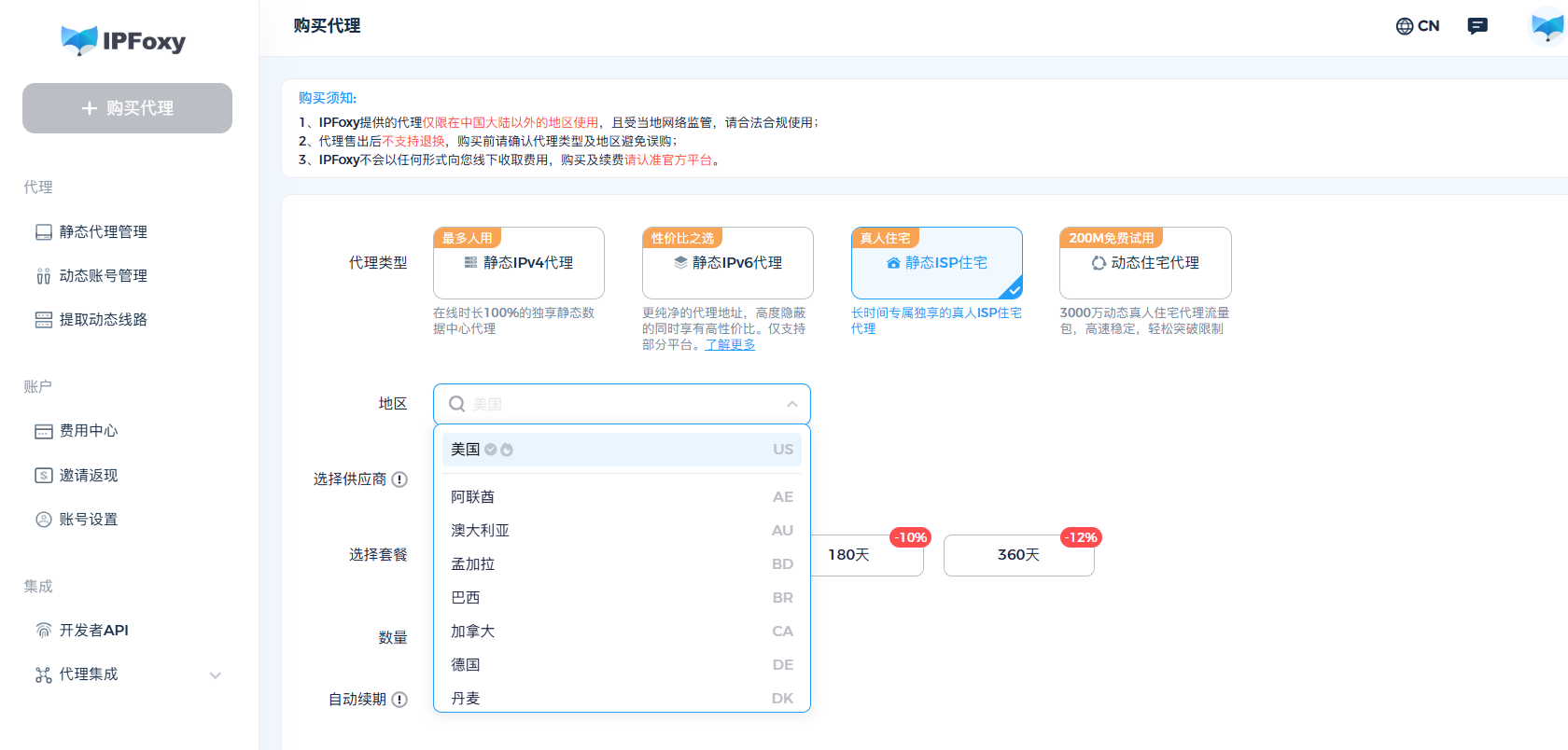The image size is (1568, 750).
Task: Click the 购买代理 button
Action: click(x=127, y=108)
